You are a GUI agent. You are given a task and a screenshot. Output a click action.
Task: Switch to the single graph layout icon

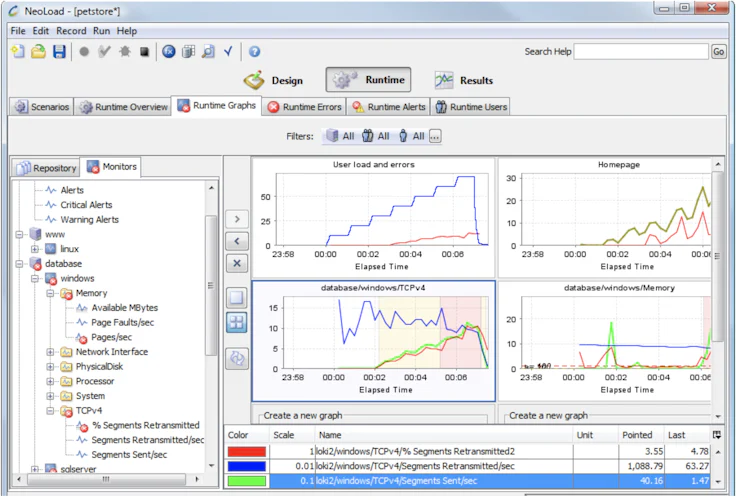(237, 297)
